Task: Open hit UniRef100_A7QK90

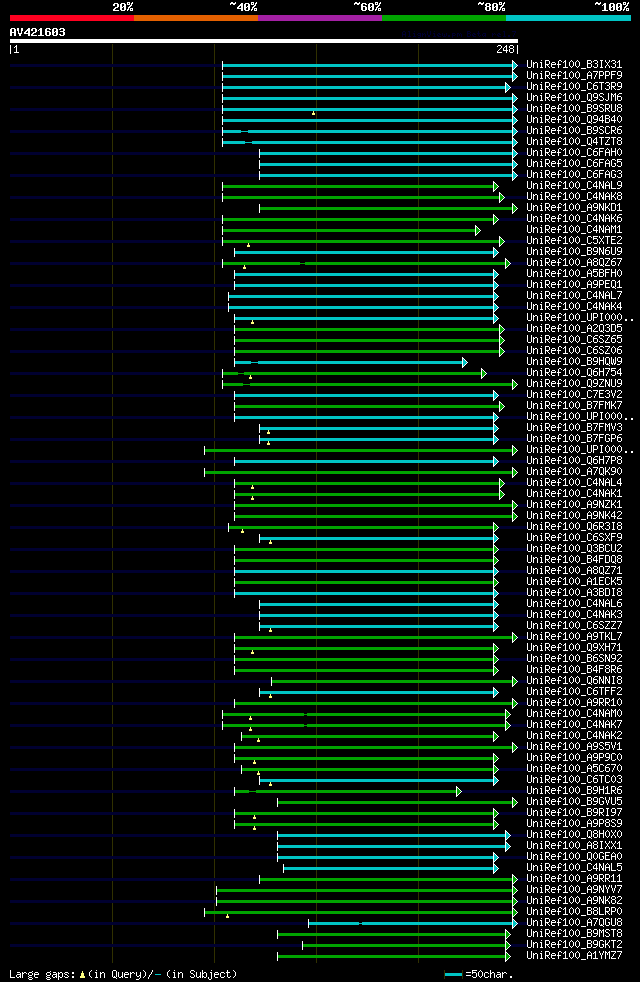Action: (574, 472)
